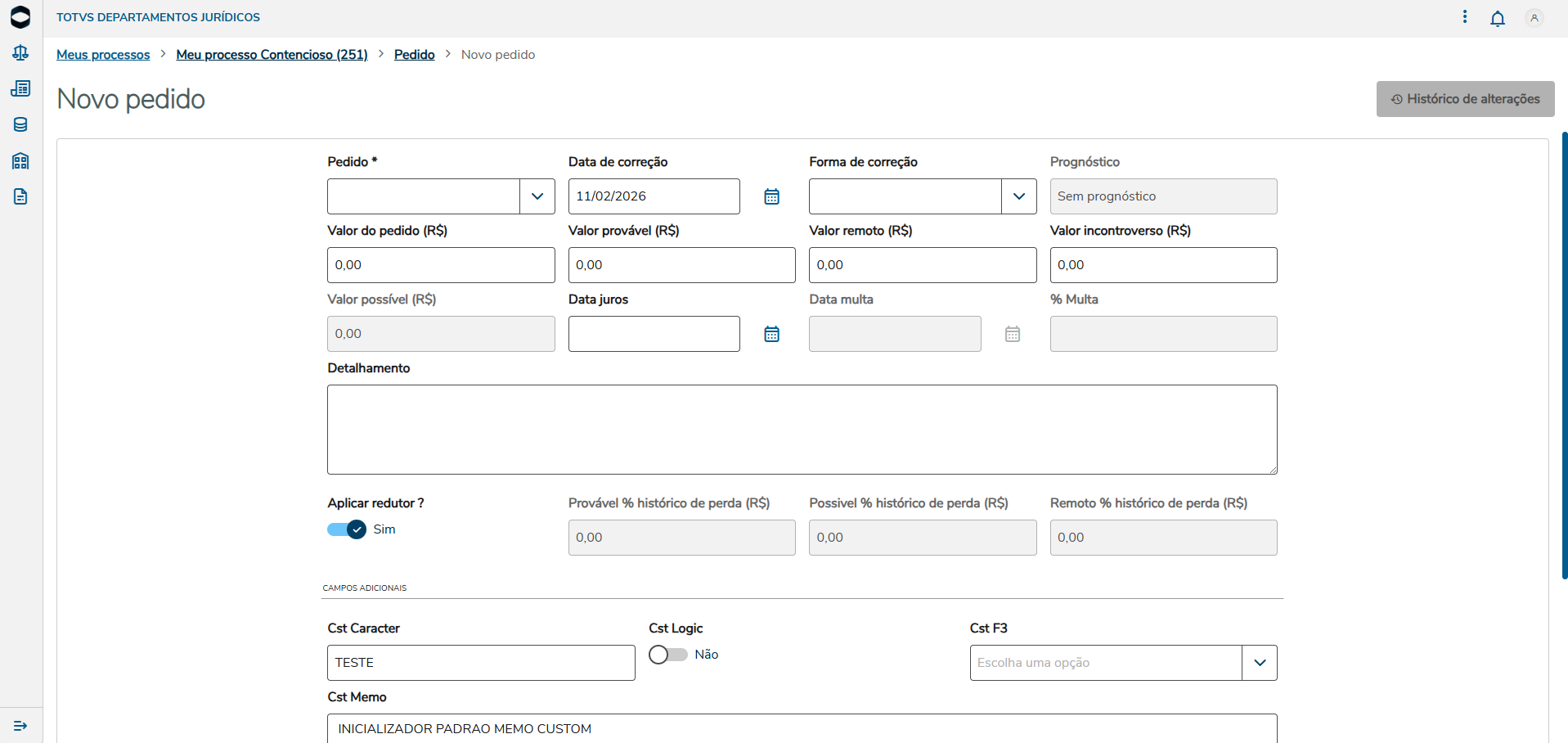1568x743 pixels.
Task: Click the scales of justice sidebar icon
Action: (x=20, y=53)
